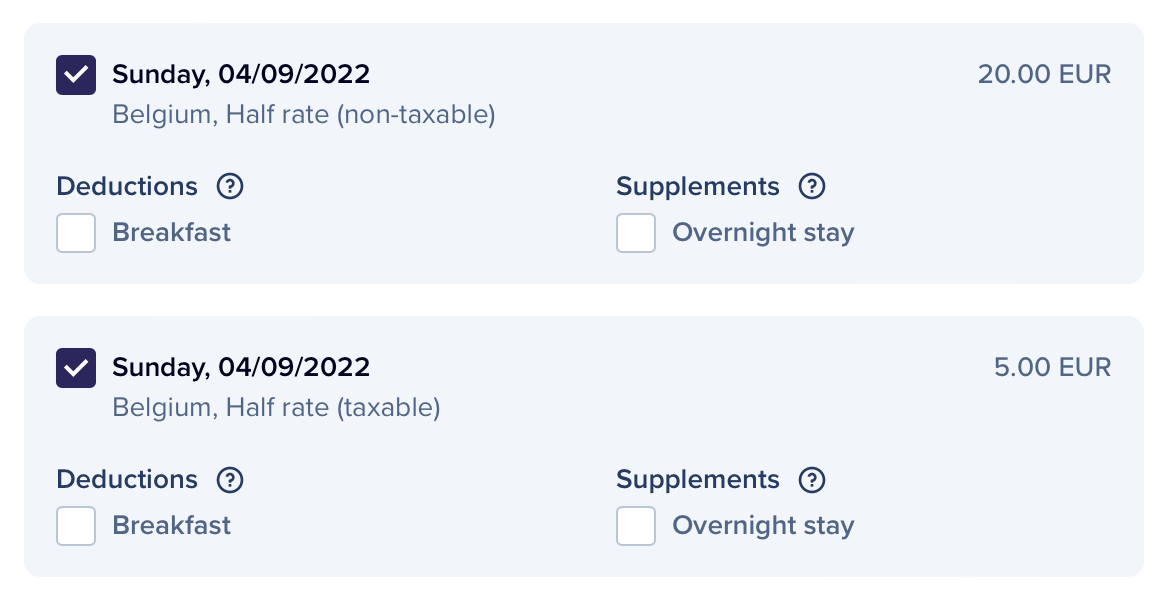Screen dimensions: 1168x602
Task: Open Supplements help icon in taxable 5.00 EUR entry
Action: (x=812, y=480)
